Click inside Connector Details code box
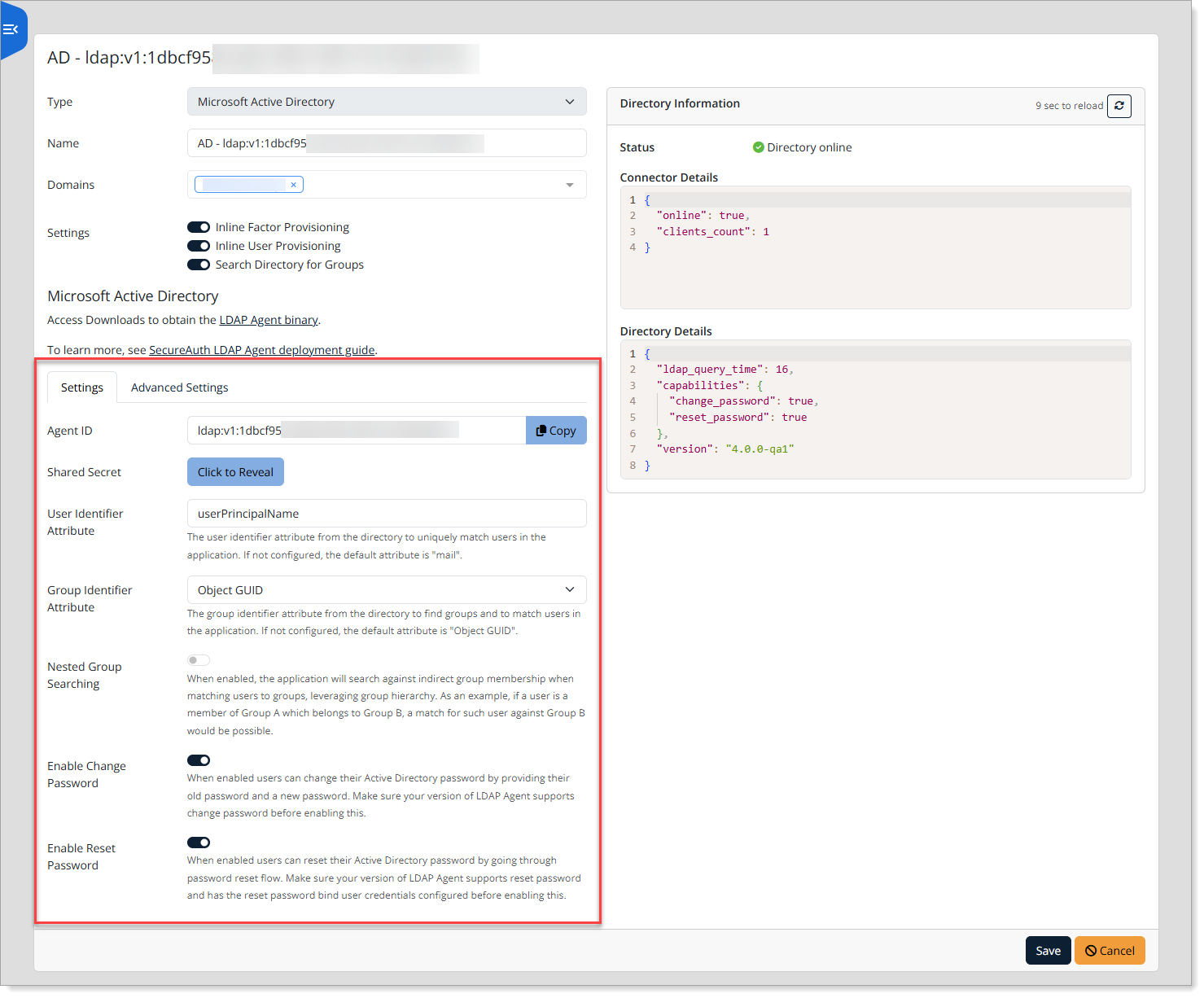Screen dimensions: 1204x998 pos(875,247)
